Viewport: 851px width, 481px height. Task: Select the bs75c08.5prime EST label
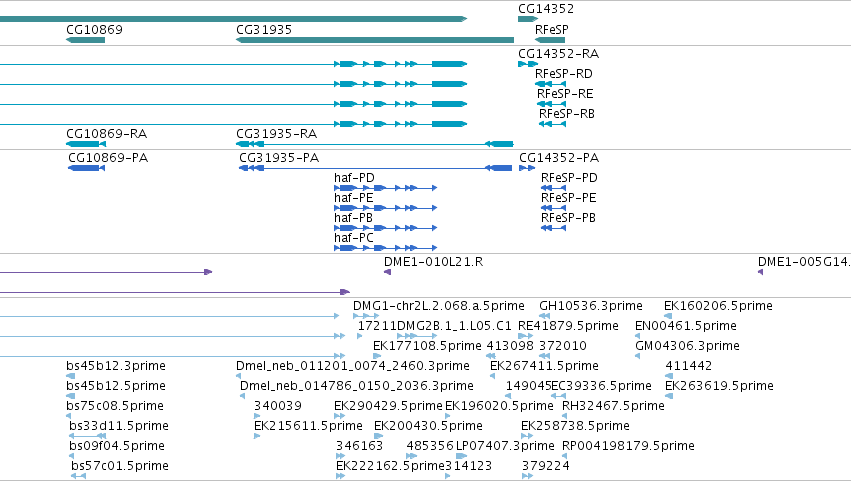tap(115, 406)
